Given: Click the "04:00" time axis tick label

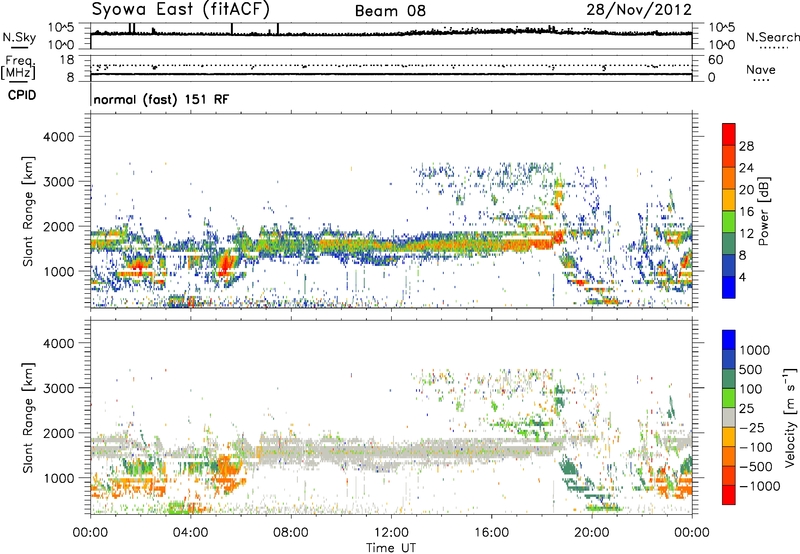Looking at the screenshot, I should click(x=190, y=533).
